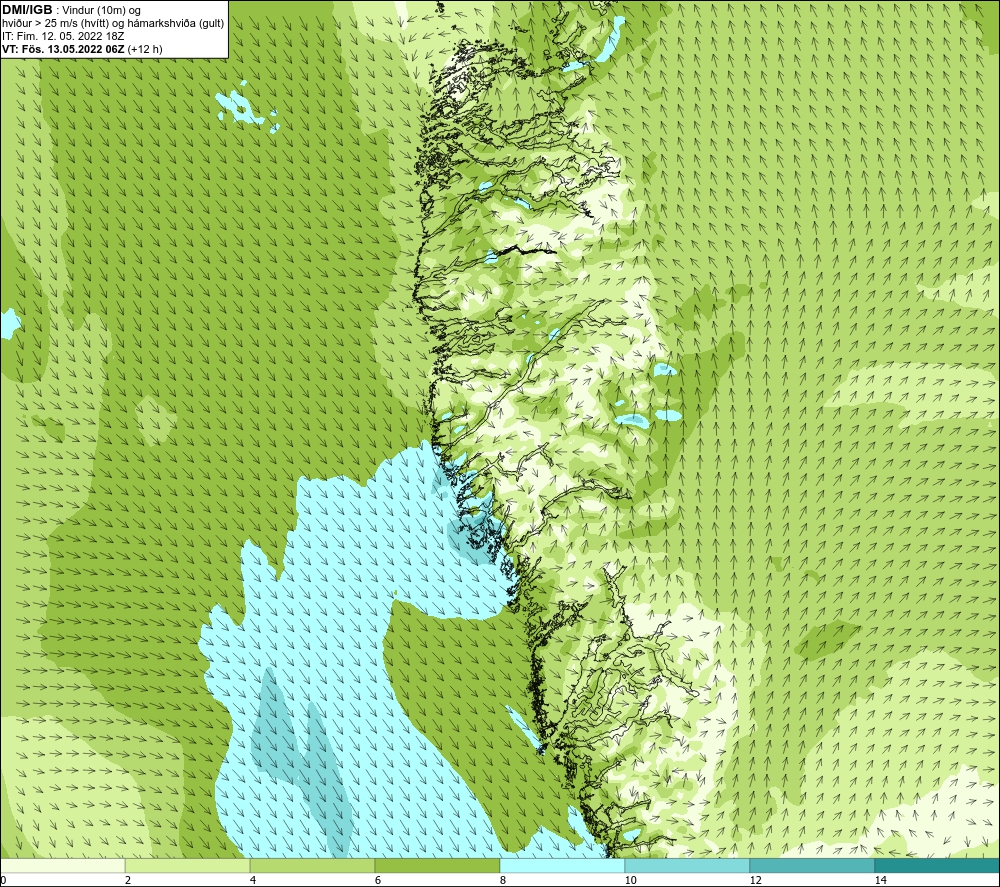Click the "8" label on the wind scale
The width and height of the screenshot is (1000, 887).
pos(503,881)
